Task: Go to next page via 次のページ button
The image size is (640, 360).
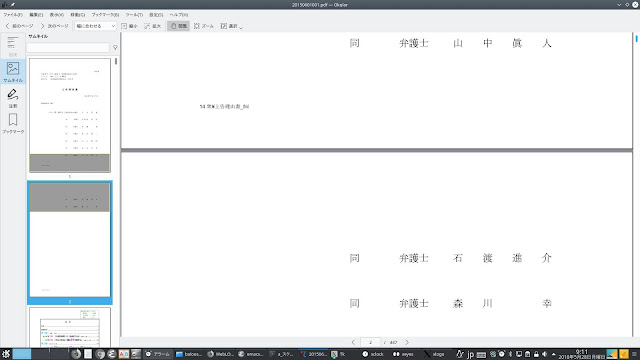Action: pyautogui.click(x=54, y=26)
